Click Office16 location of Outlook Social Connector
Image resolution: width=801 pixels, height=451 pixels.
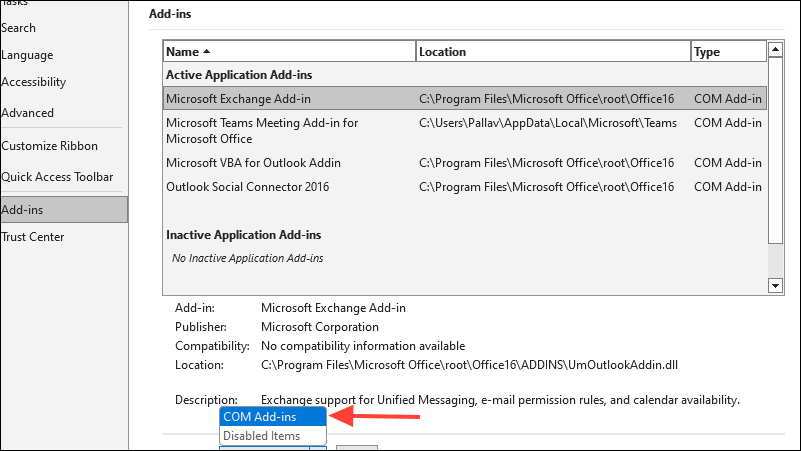click(x=547, y=187)
